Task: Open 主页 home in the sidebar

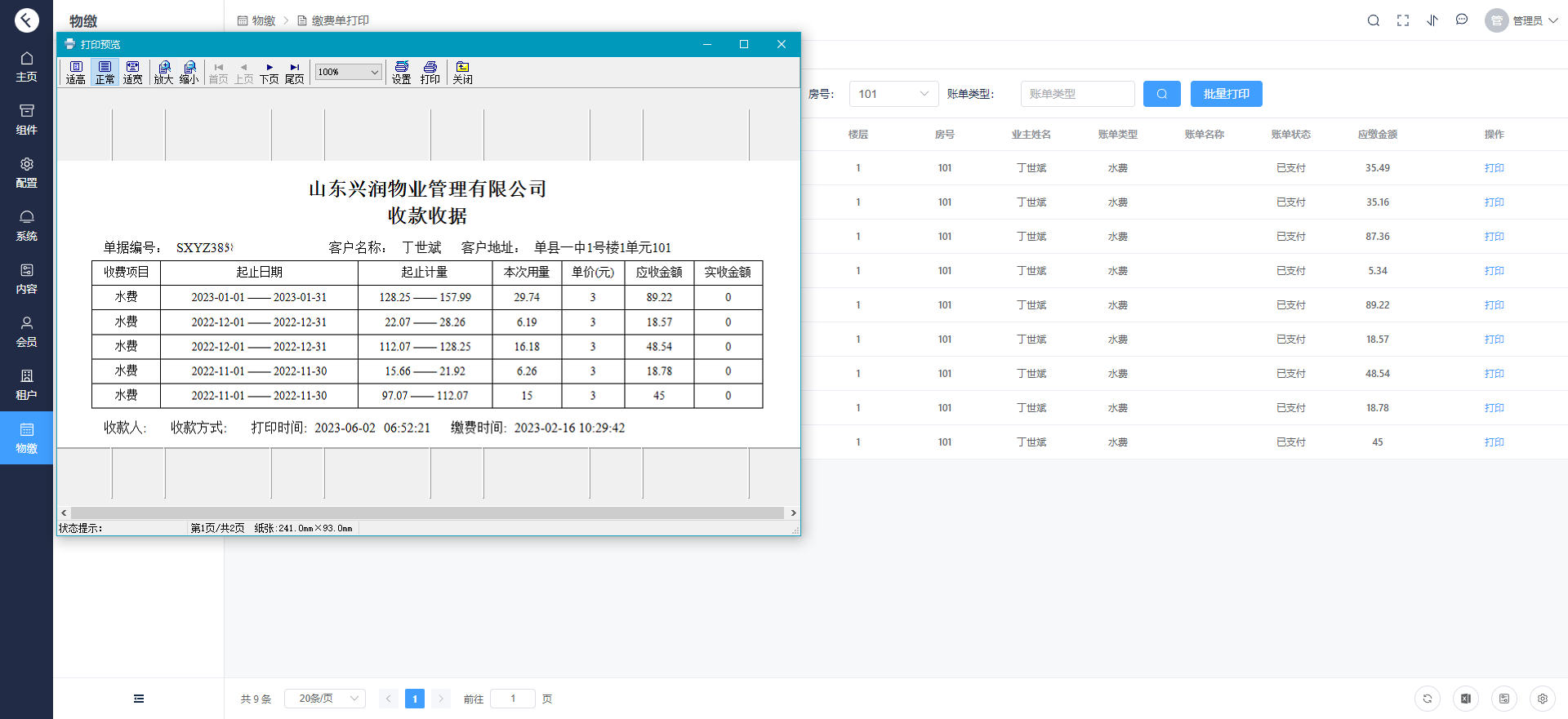Action: 26,66
